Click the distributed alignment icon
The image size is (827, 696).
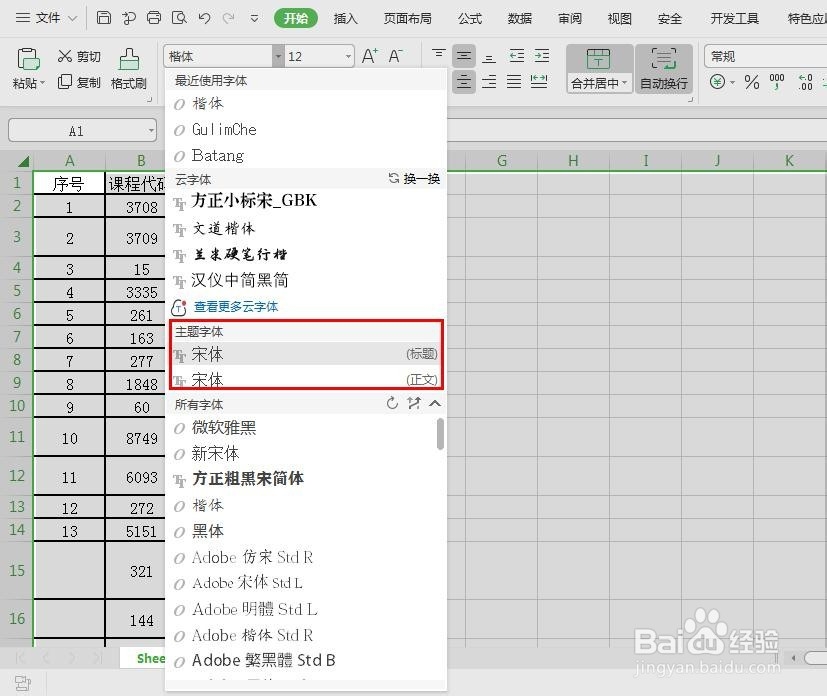pyautogui.click(x=539, y=82)
